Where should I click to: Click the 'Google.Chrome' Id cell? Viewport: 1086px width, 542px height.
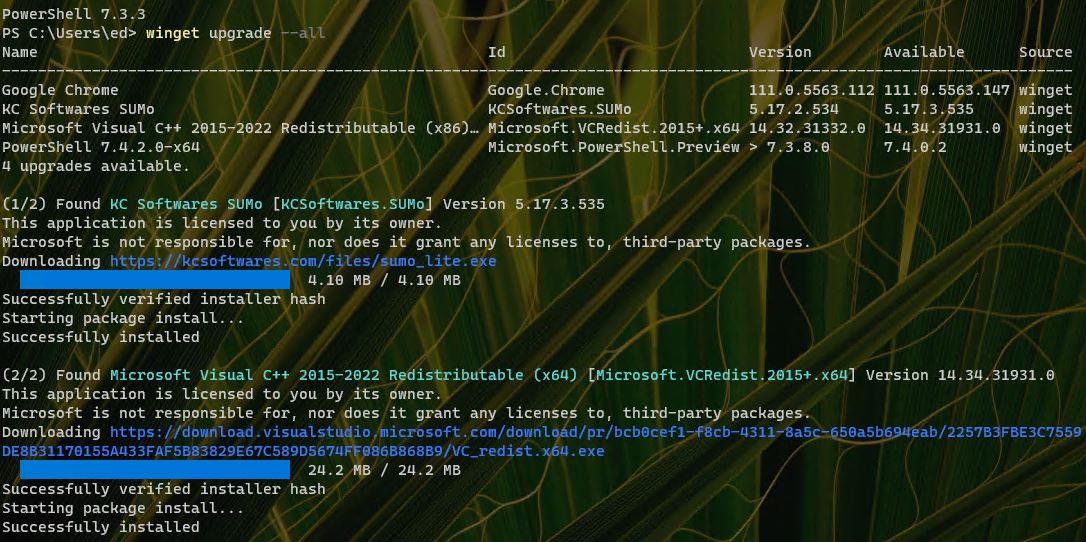coord(546,90)
